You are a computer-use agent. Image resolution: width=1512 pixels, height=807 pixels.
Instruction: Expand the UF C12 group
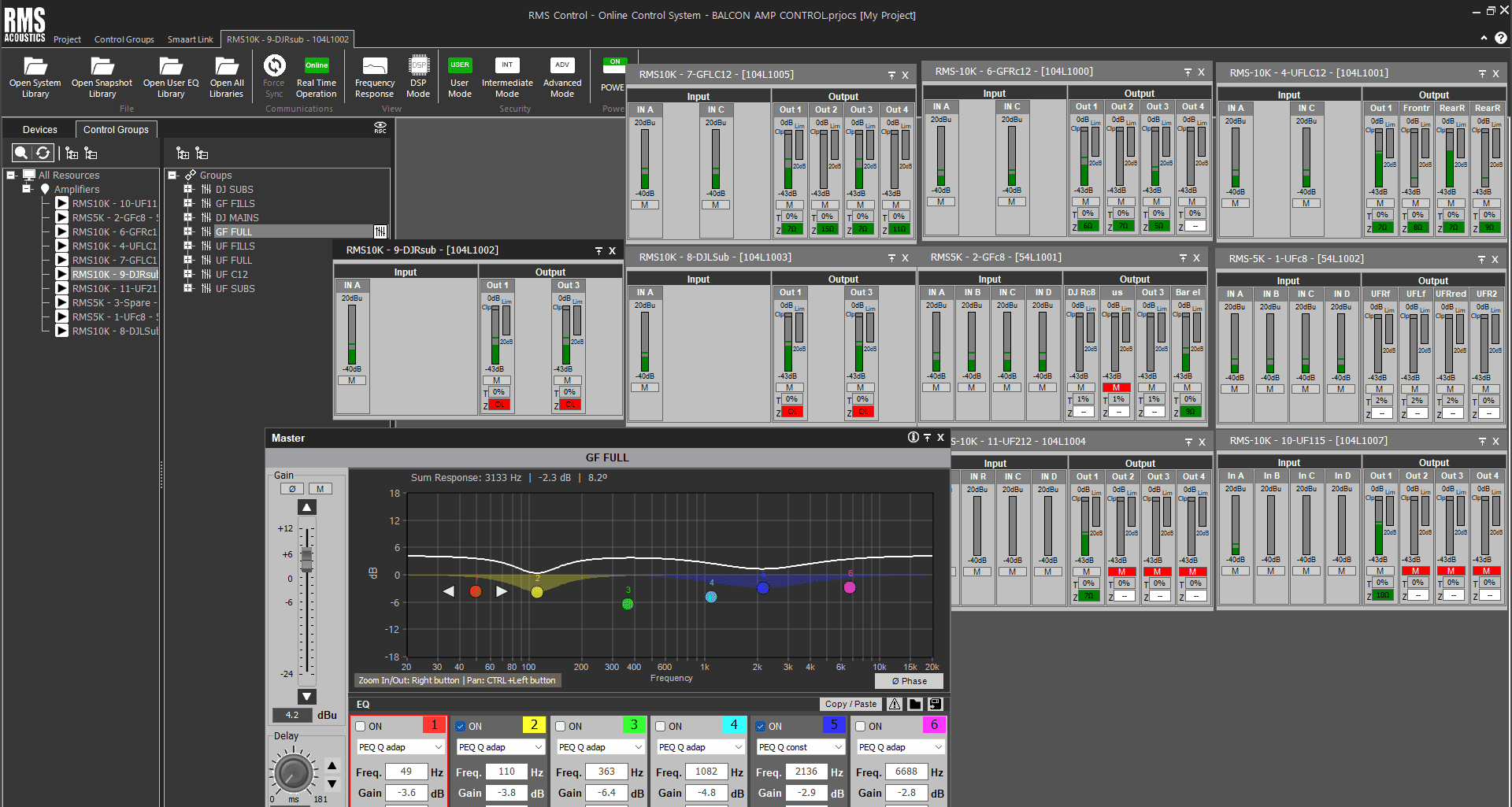[189, 274]
